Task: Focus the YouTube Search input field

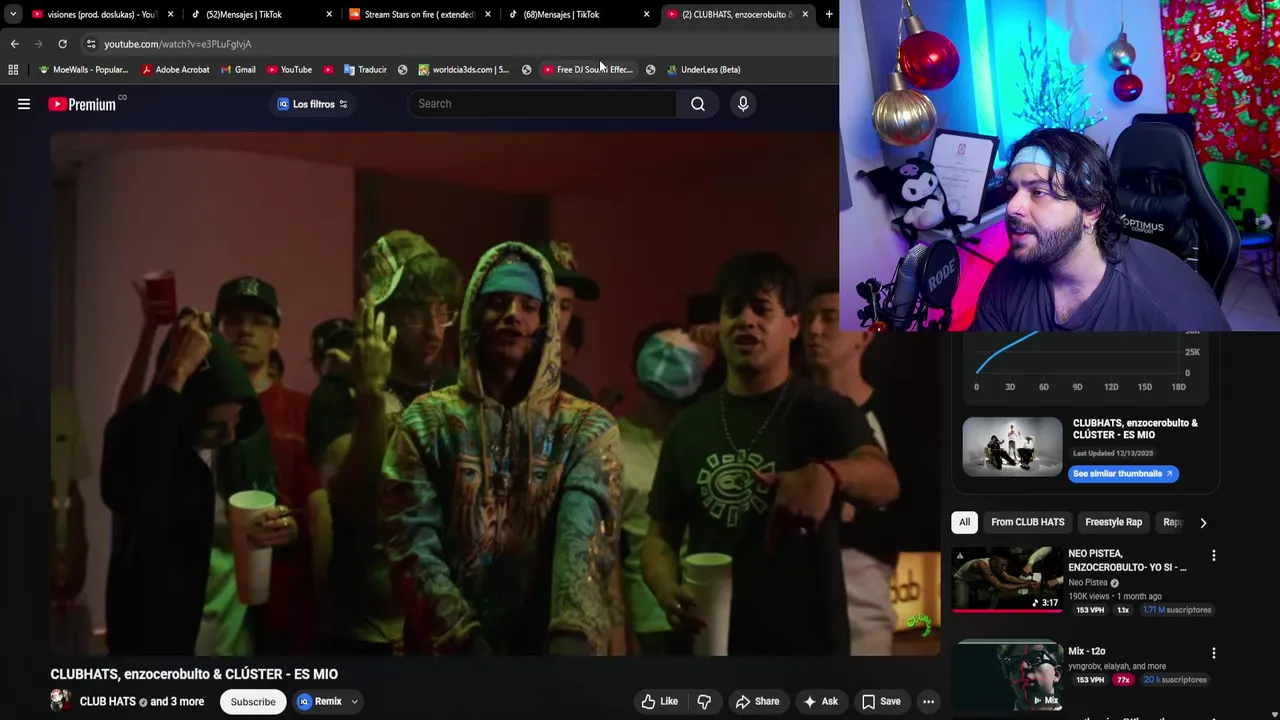Action: click(542, 104)
